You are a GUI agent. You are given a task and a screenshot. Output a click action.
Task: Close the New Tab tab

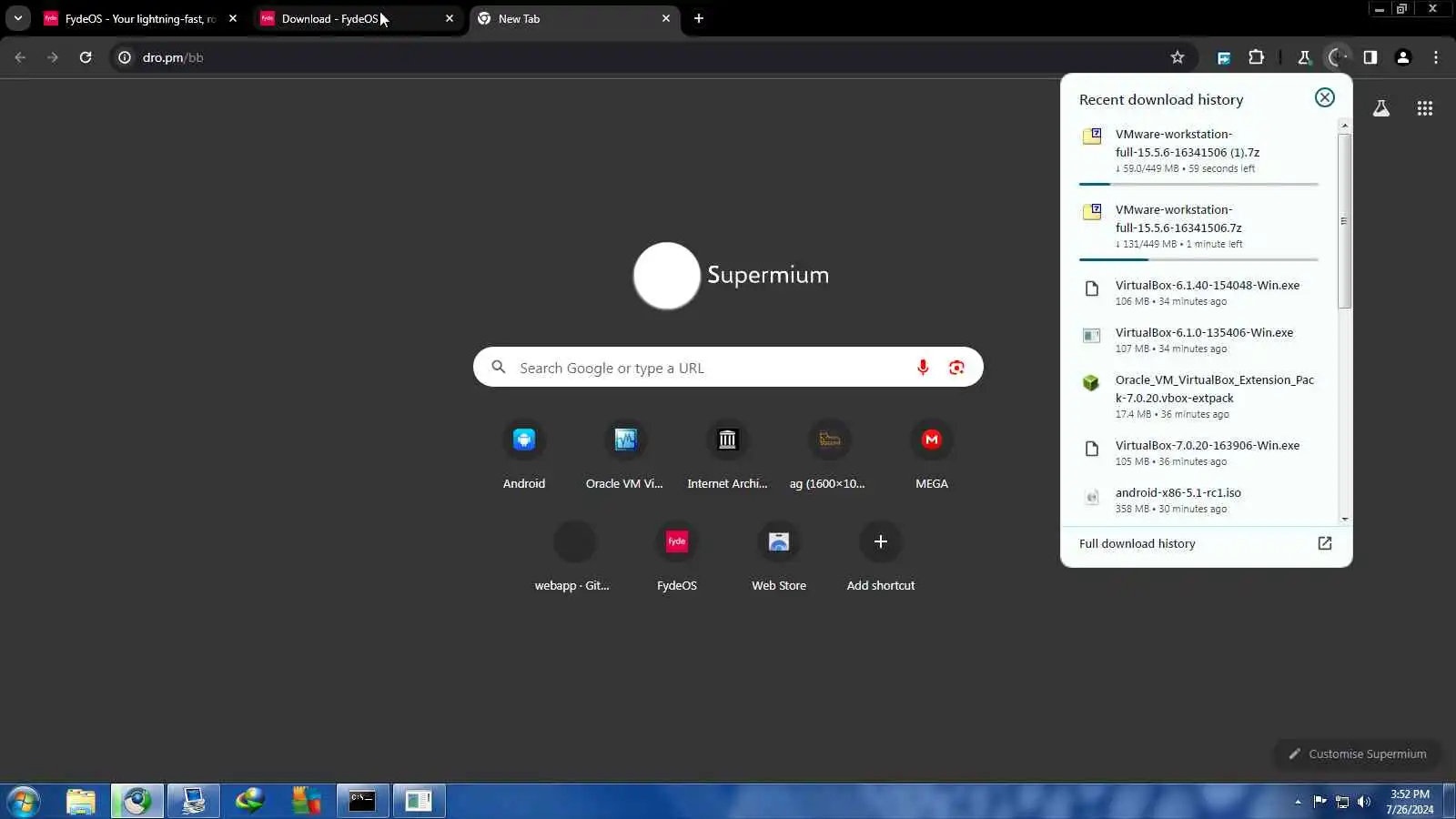click(666, 18)
